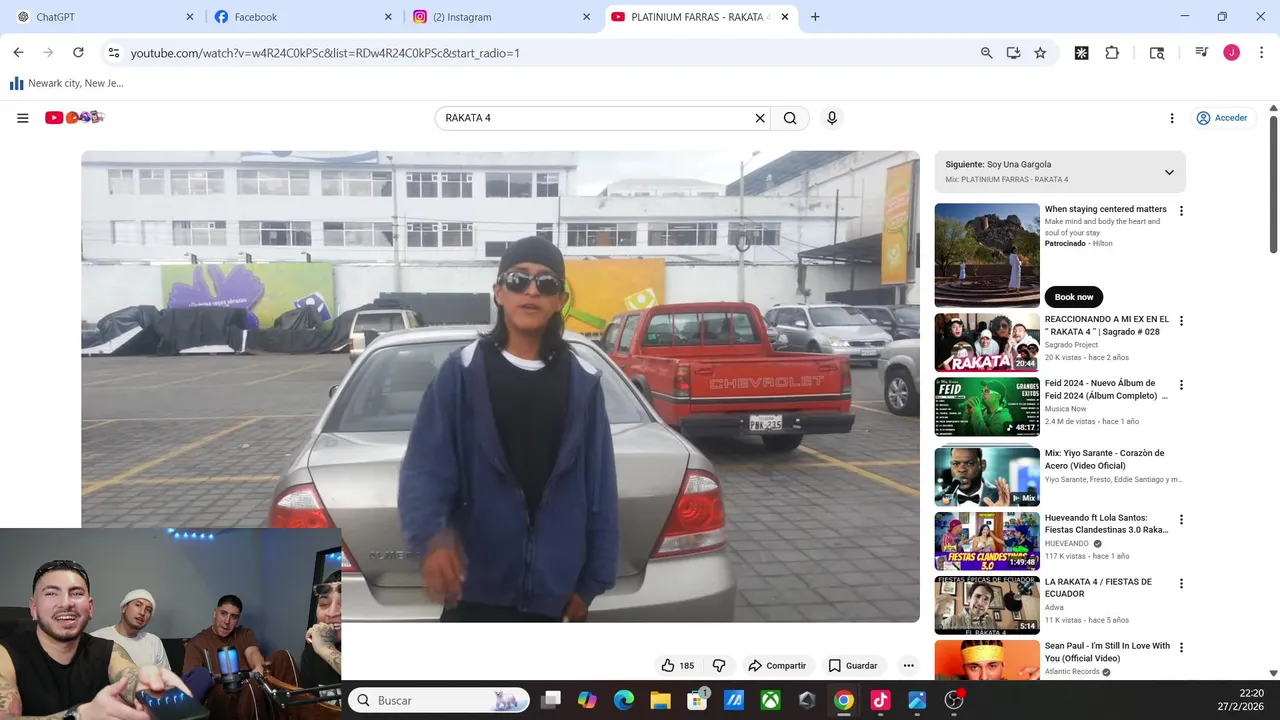Open the Xbox app from taskbar
The height and width of the screenshot is (720, 1280).
[x=770, y=700]
